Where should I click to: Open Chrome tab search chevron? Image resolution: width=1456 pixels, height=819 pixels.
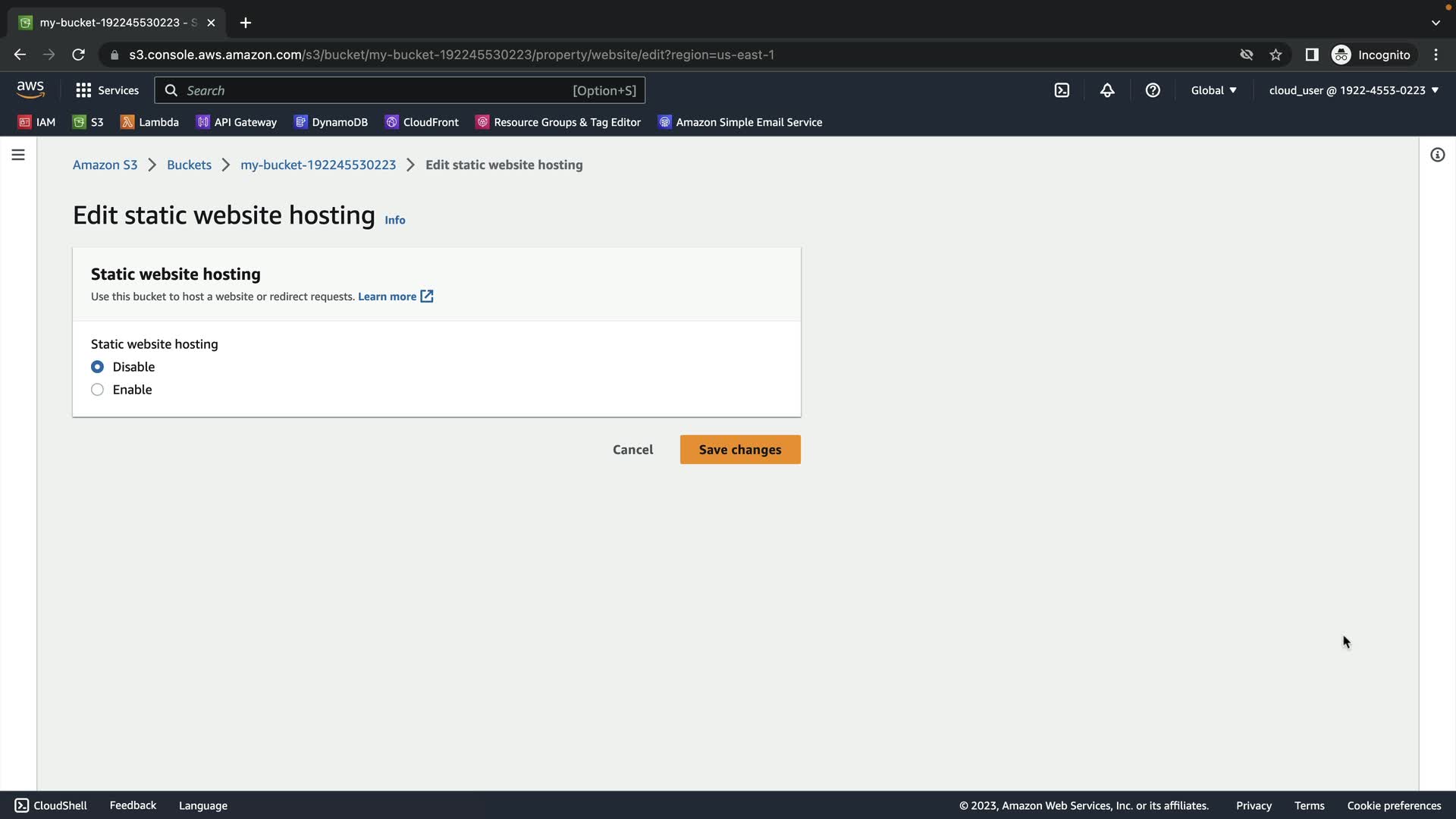pos(1435,23)
